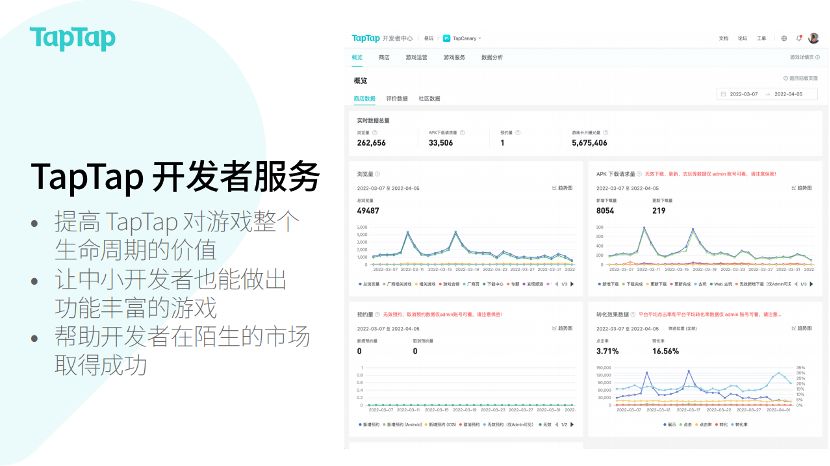This screenshot has width=830, height=466.
Task: Click info icon beside APK下载请求量 in 实时数据总量
Action: click(x=462, y=132)
